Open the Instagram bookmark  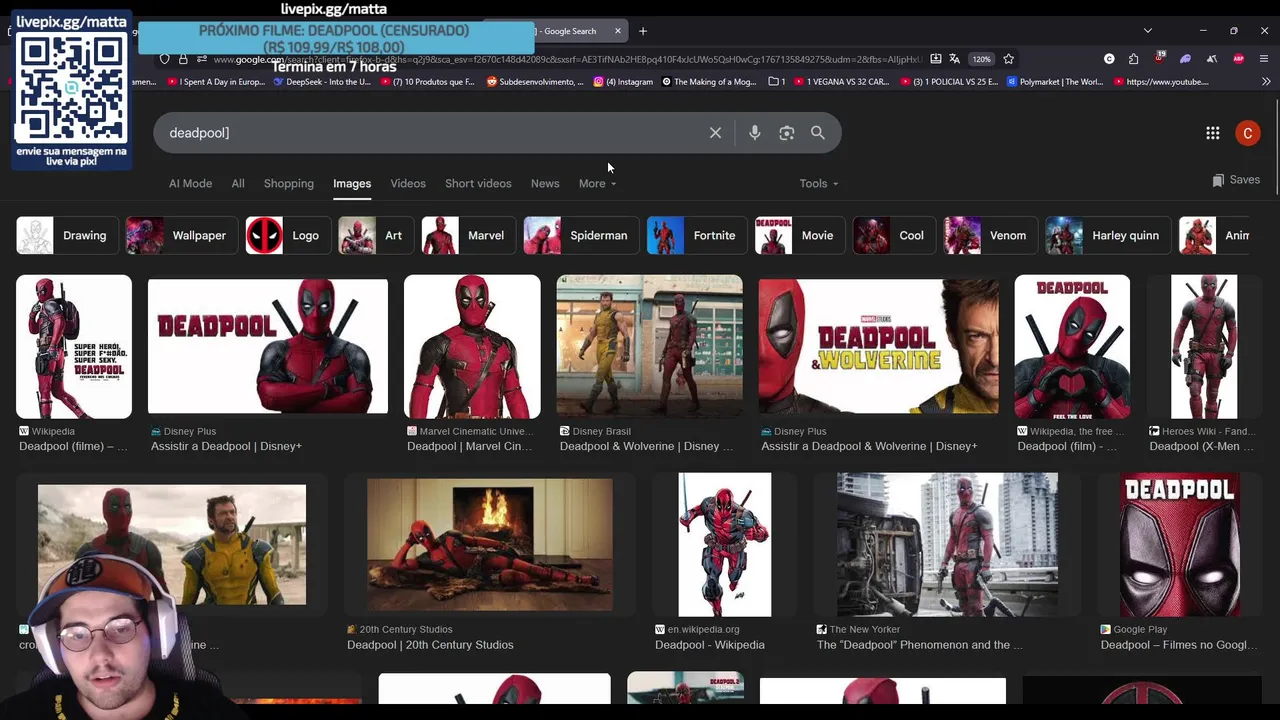pos(623,82)
